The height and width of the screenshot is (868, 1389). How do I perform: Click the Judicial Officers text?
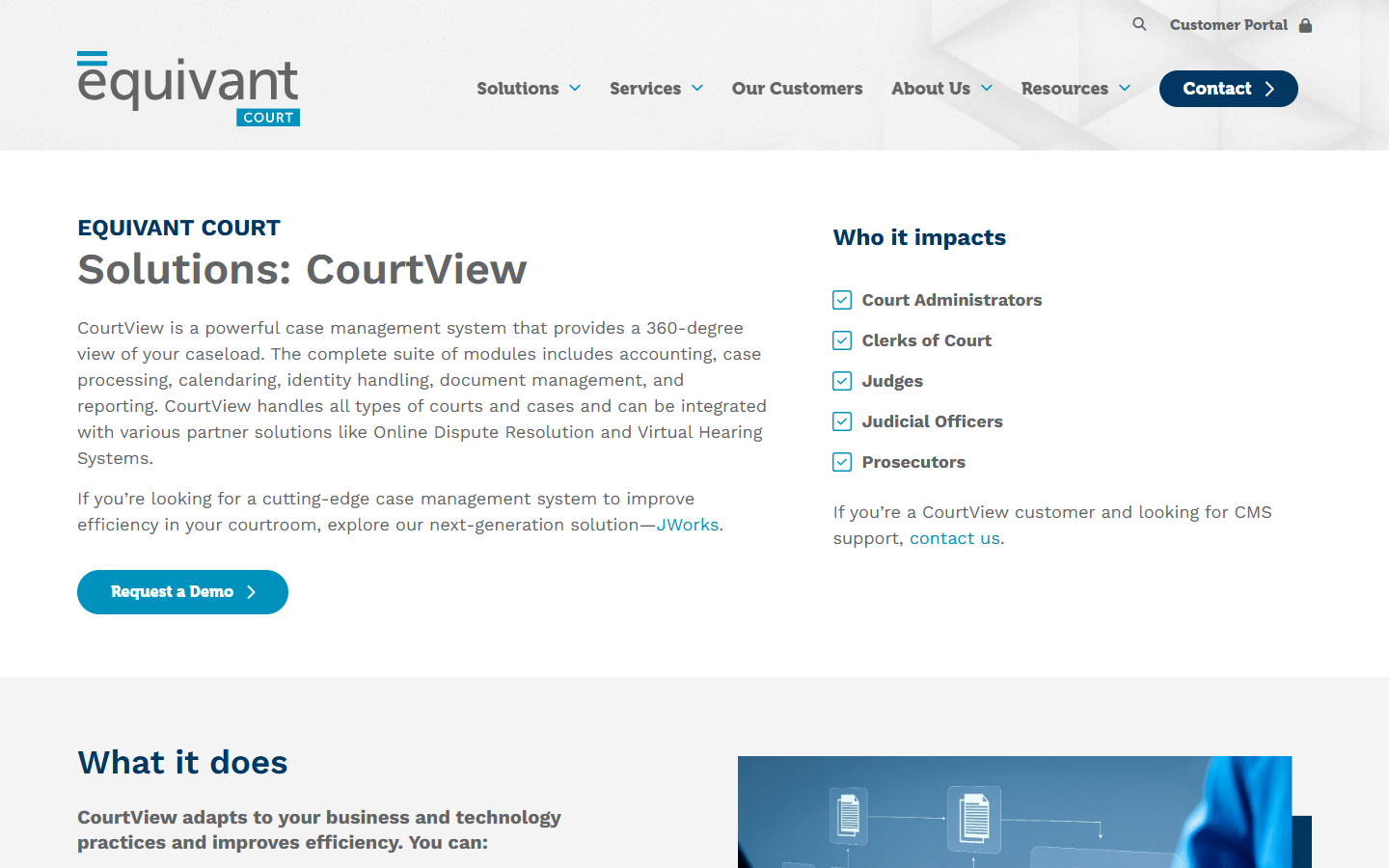coord(933,421)
